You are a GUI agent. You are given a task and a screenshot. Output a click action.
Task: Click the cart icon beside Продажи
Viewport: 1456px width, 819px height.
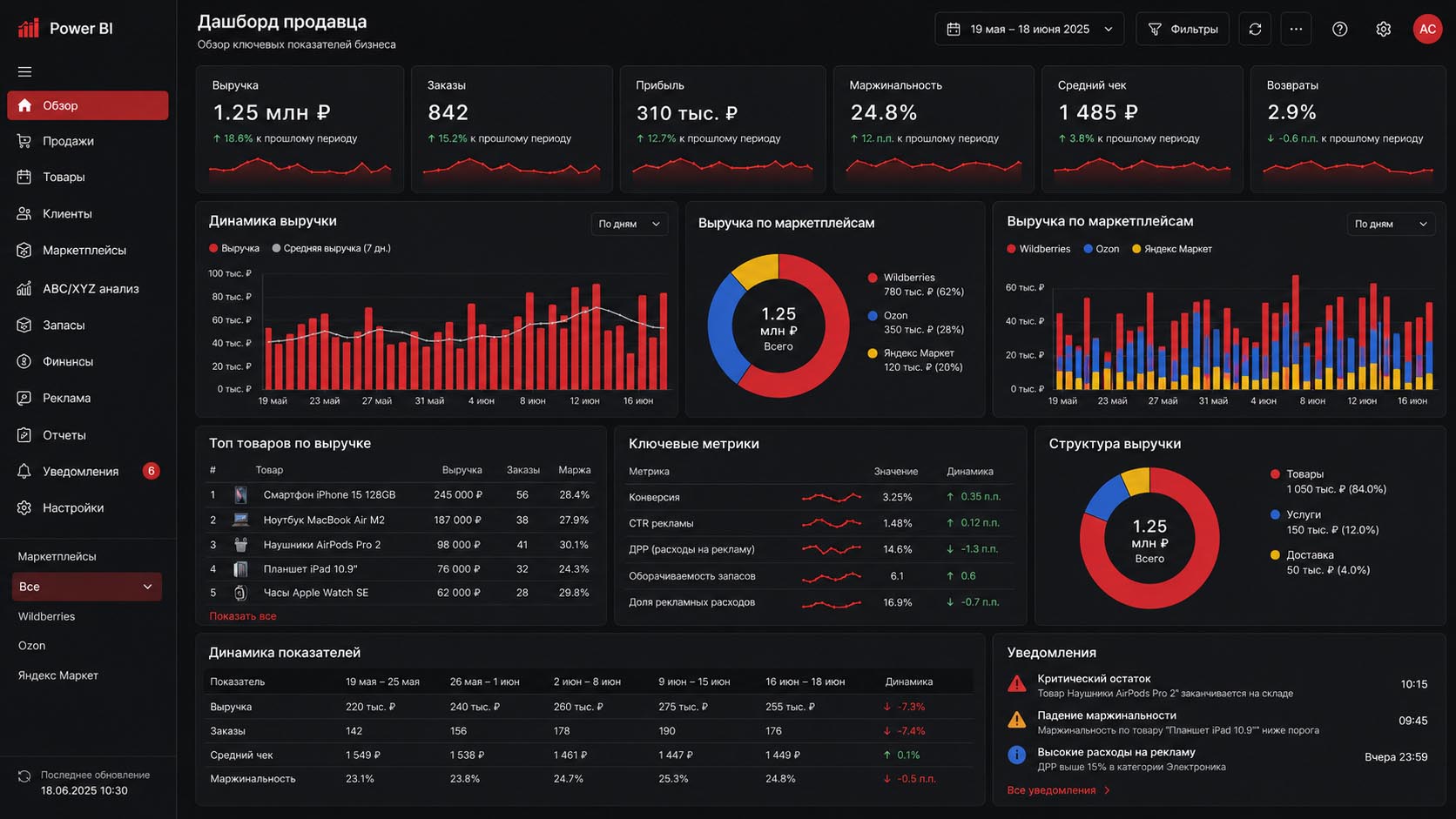[x=24, y=141]
